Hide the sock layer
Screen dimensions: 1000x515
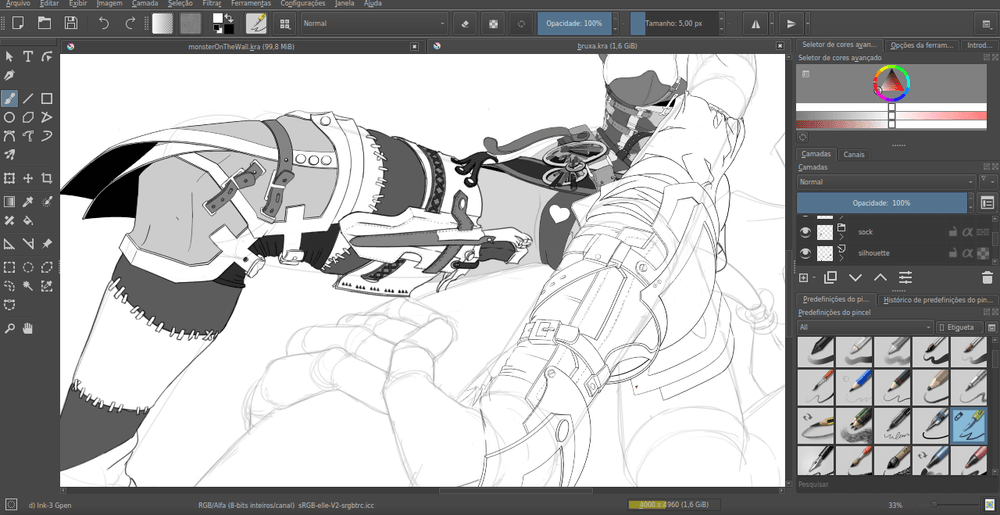pos(804,231)
